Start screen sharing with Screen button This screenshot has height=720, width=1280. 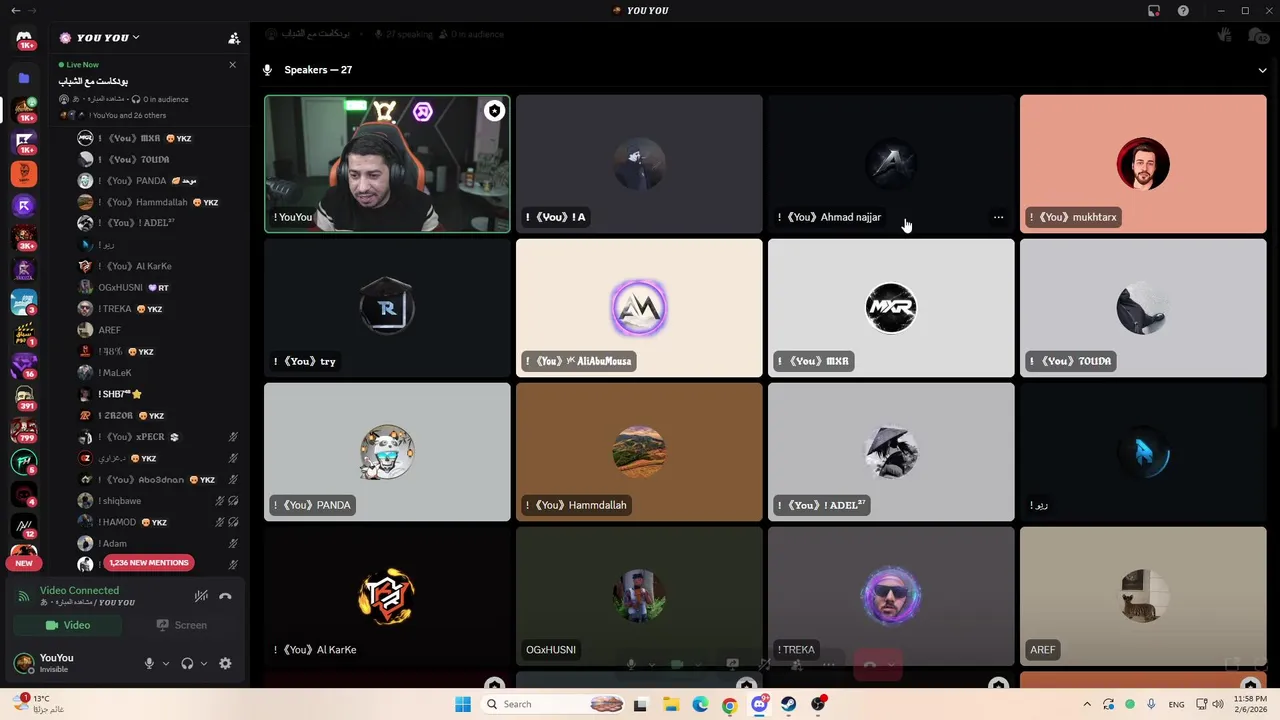click(x=181, y=625)
